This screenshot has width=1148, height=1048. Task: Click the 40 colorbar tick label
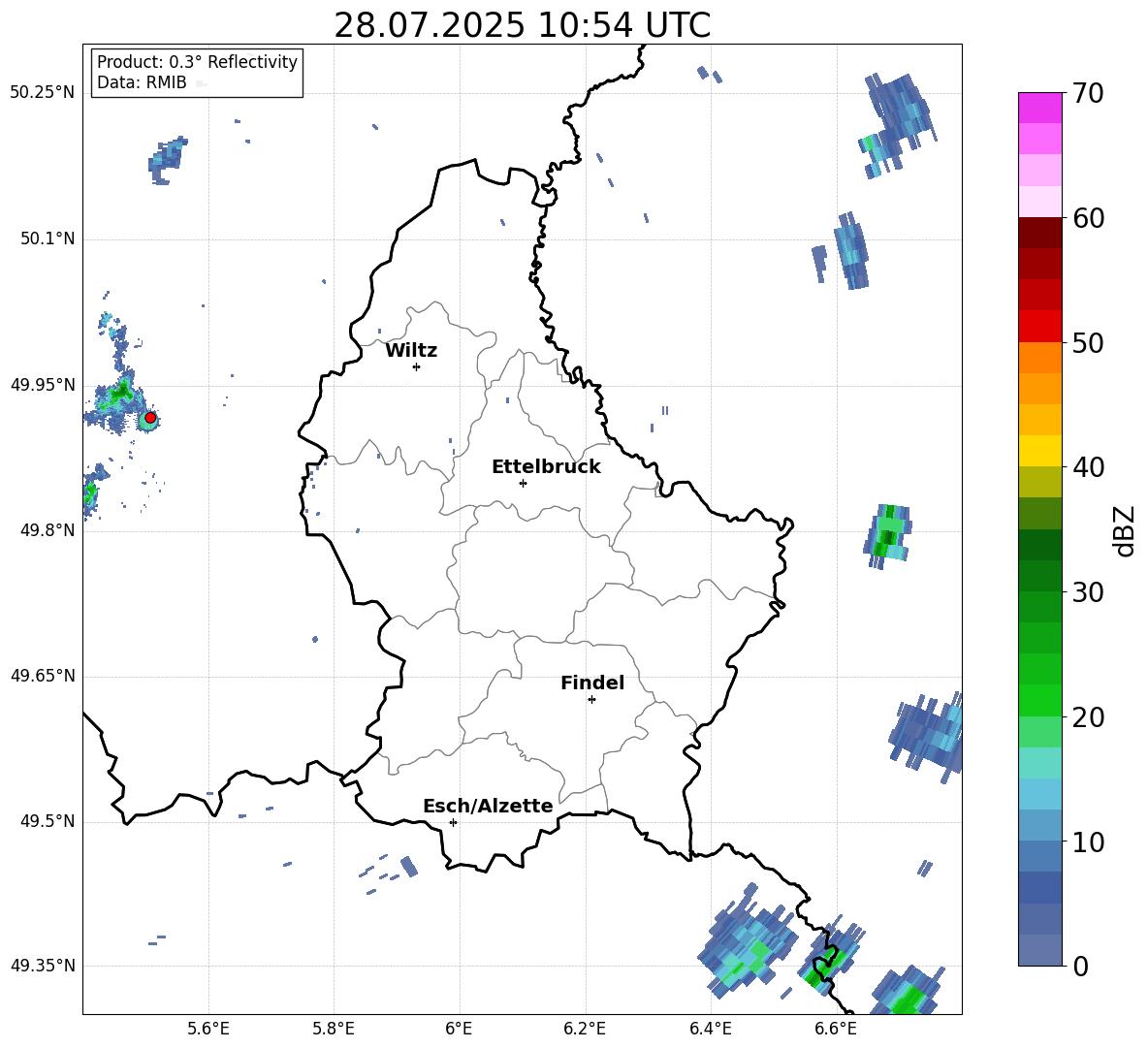tap(1088, 467)
